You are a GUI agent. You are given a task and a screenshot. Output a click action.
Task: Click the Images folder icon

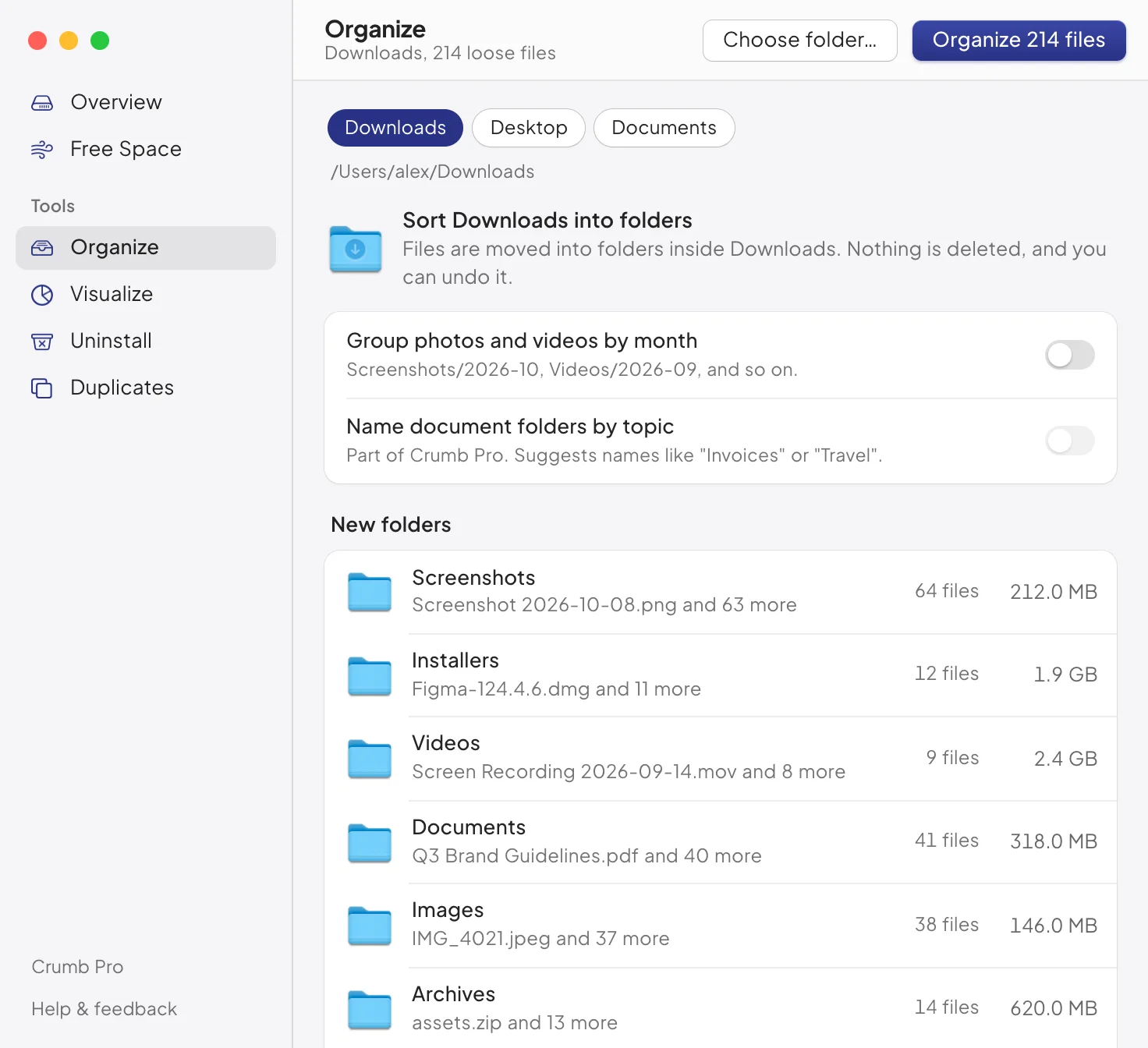click(x=370, y=926)
